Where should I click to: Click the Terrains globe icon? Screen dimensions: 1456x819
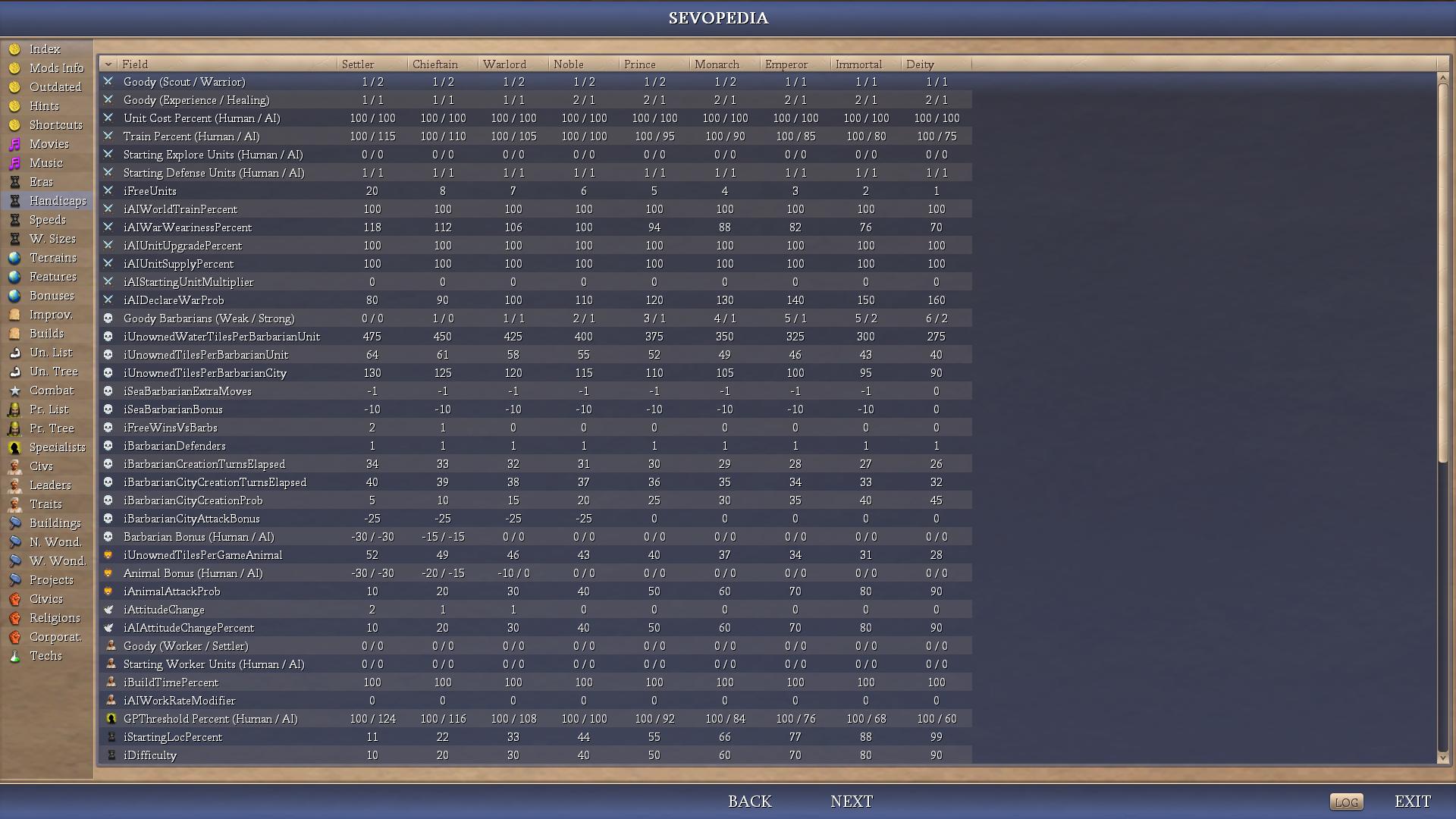tap(14, 258)
